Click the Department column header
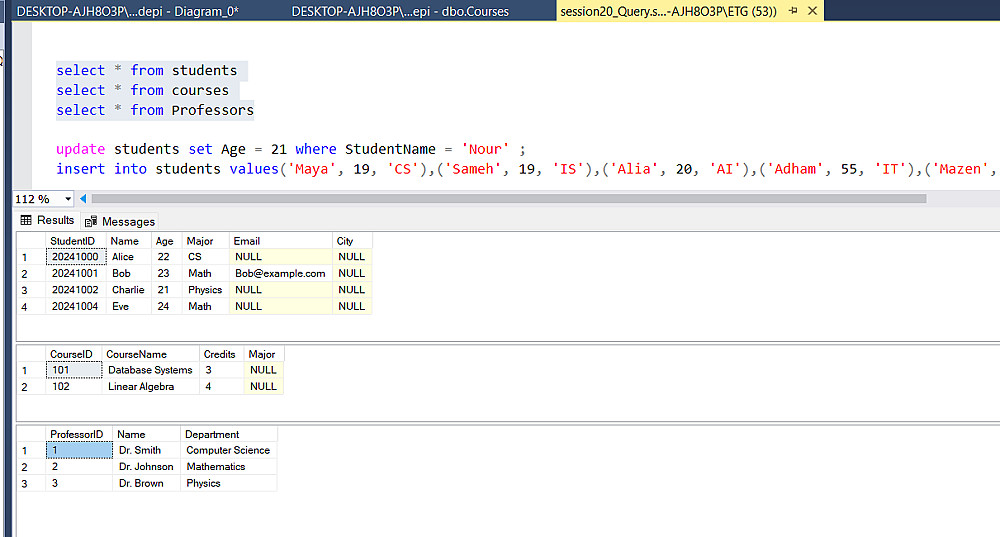The width and height of the screenshot is (1000, 537). (x=228, y=434)
